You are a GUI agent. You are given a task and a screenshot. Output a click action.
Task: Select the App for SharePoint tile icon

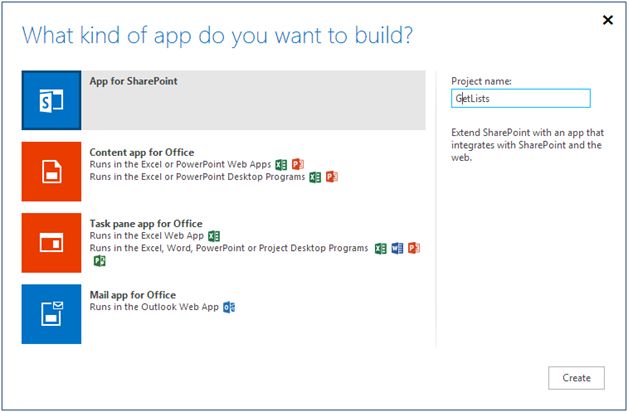tap(51, 100)
